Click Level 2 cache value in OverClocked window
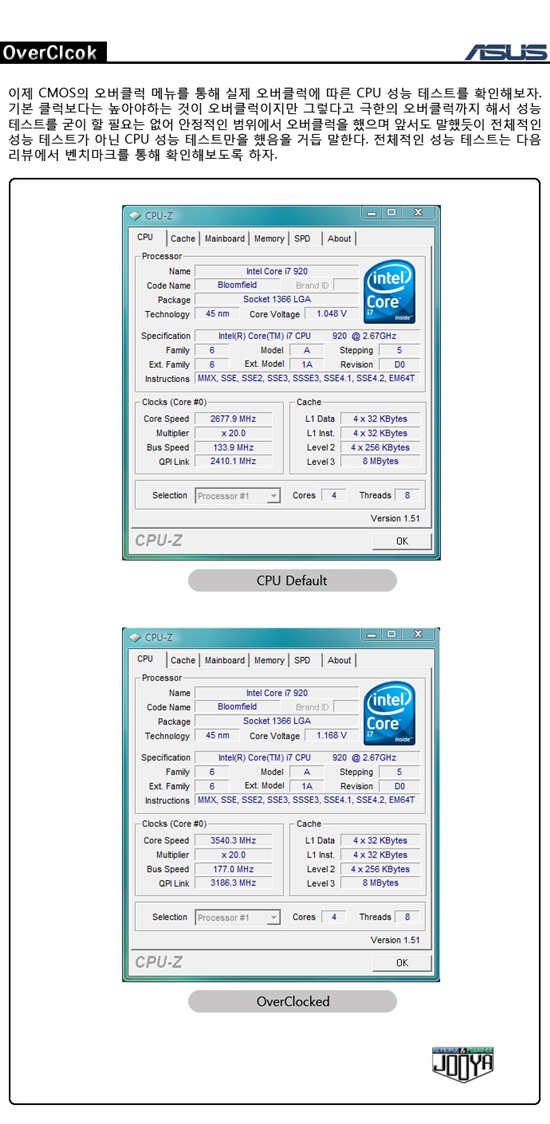 pyautogui.click(x=379, y=869)
